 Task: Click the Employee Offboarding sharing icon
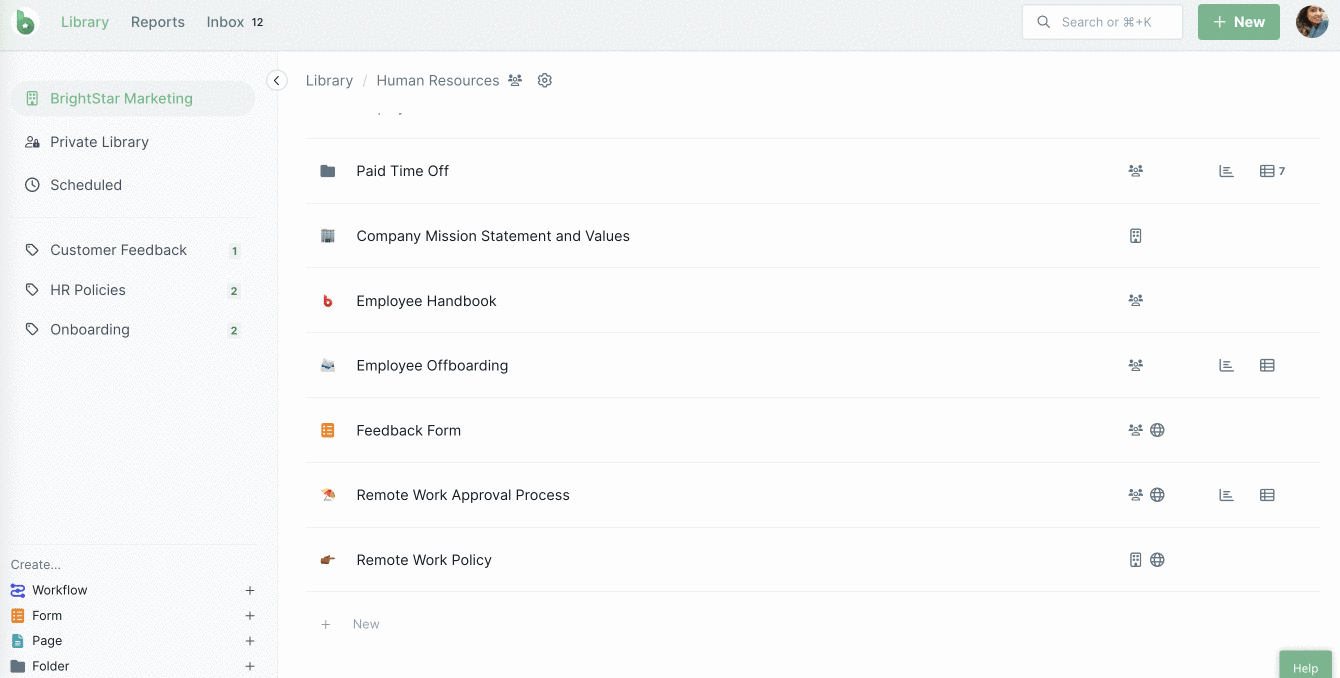[x=1136, y=365]
